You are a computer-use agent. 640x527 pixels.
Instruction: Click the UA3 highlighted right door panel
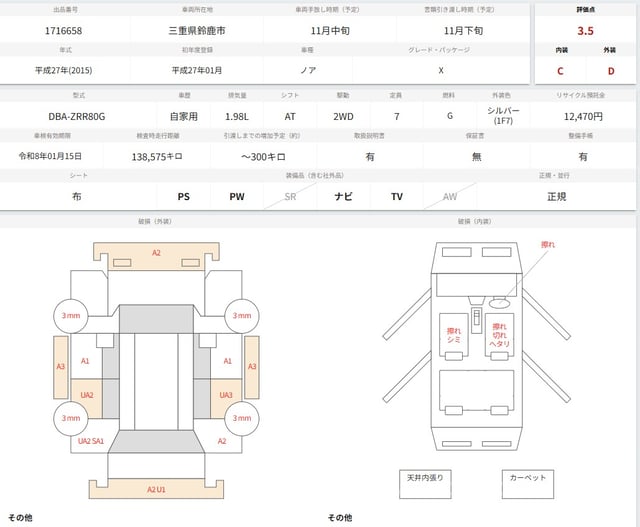click(x=226, y=395)
